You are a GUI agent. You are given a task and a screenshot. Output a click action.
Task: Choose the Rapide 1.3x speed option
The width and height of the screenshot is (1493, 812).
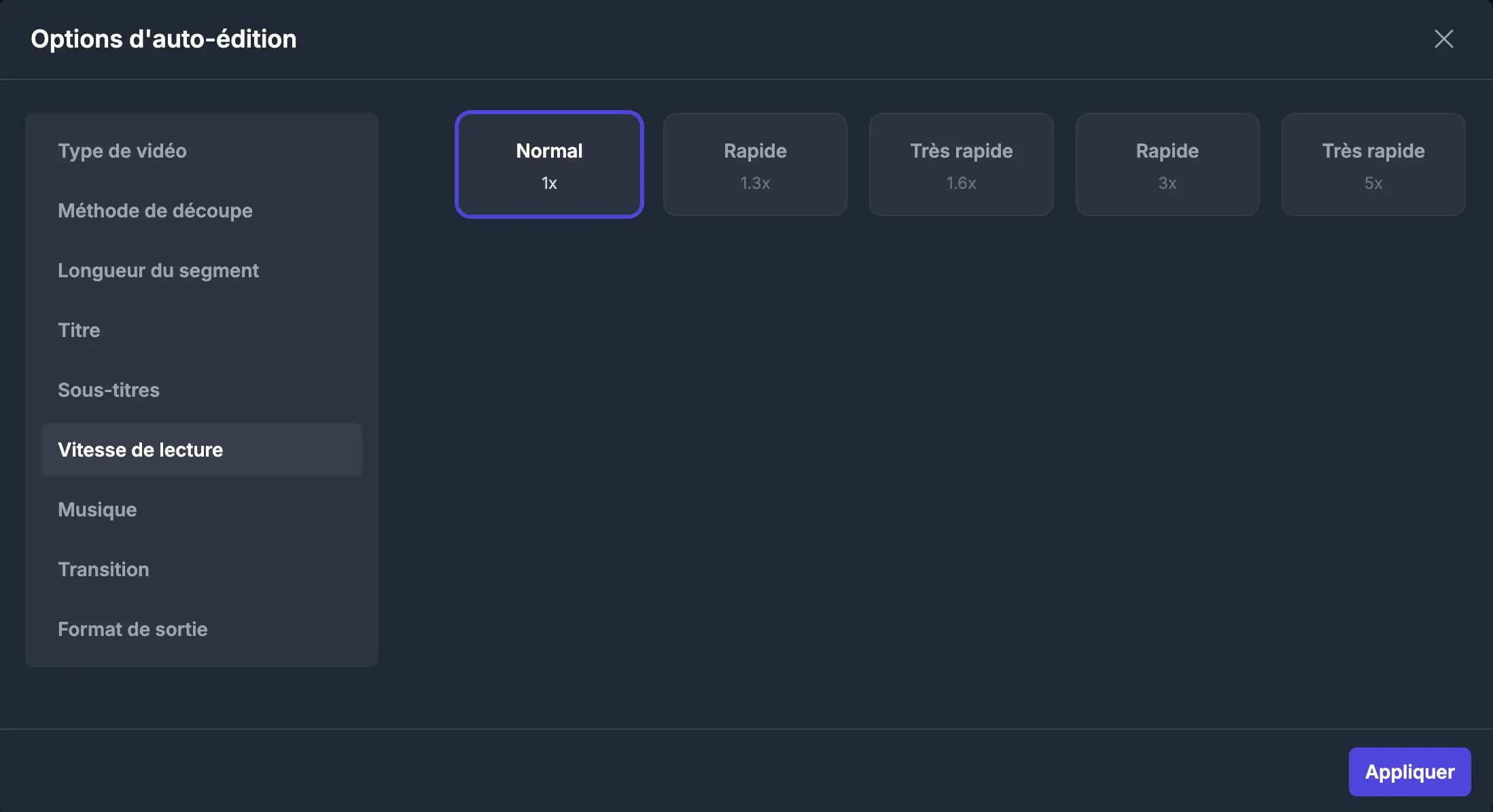(755, 164)
